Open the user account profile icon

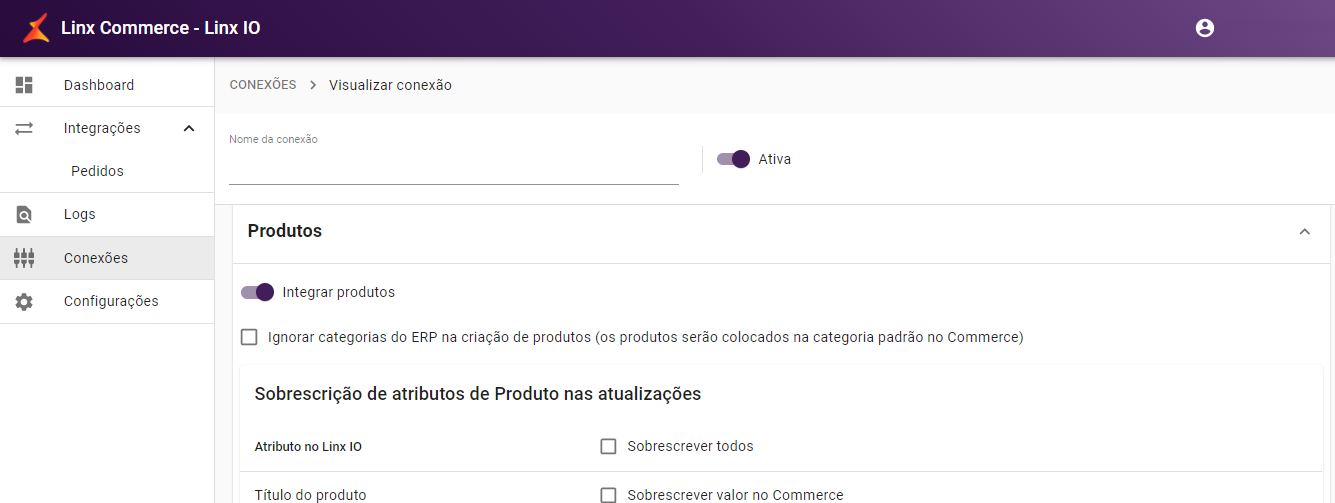[x=1205, y=28]
